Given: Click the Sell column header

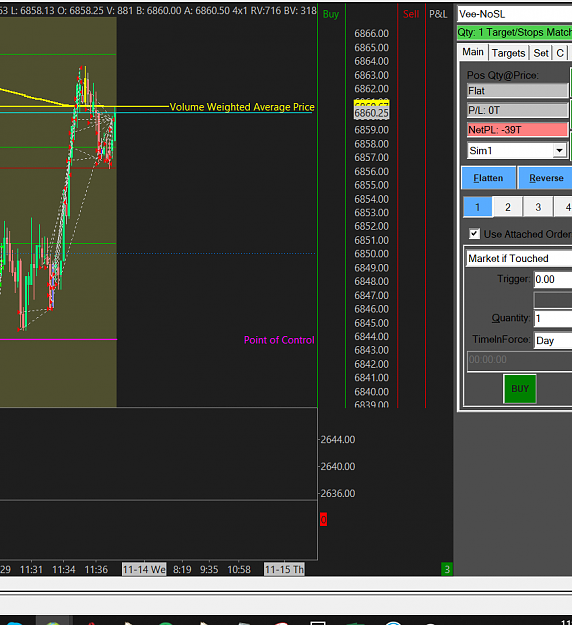Looking at the screenshot, I should click(x=411, y=14).
